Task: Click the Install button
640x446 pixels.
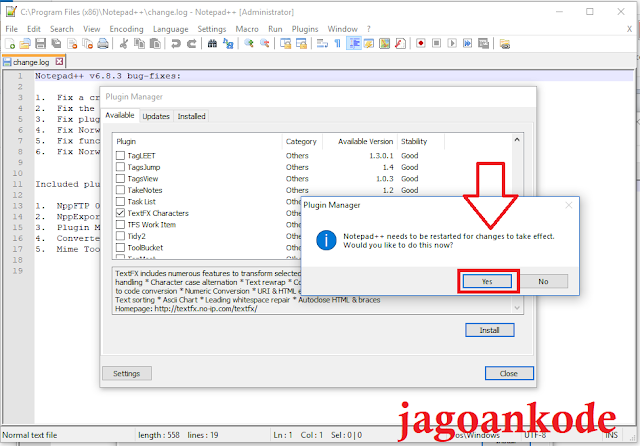Action: click(489, 330)
